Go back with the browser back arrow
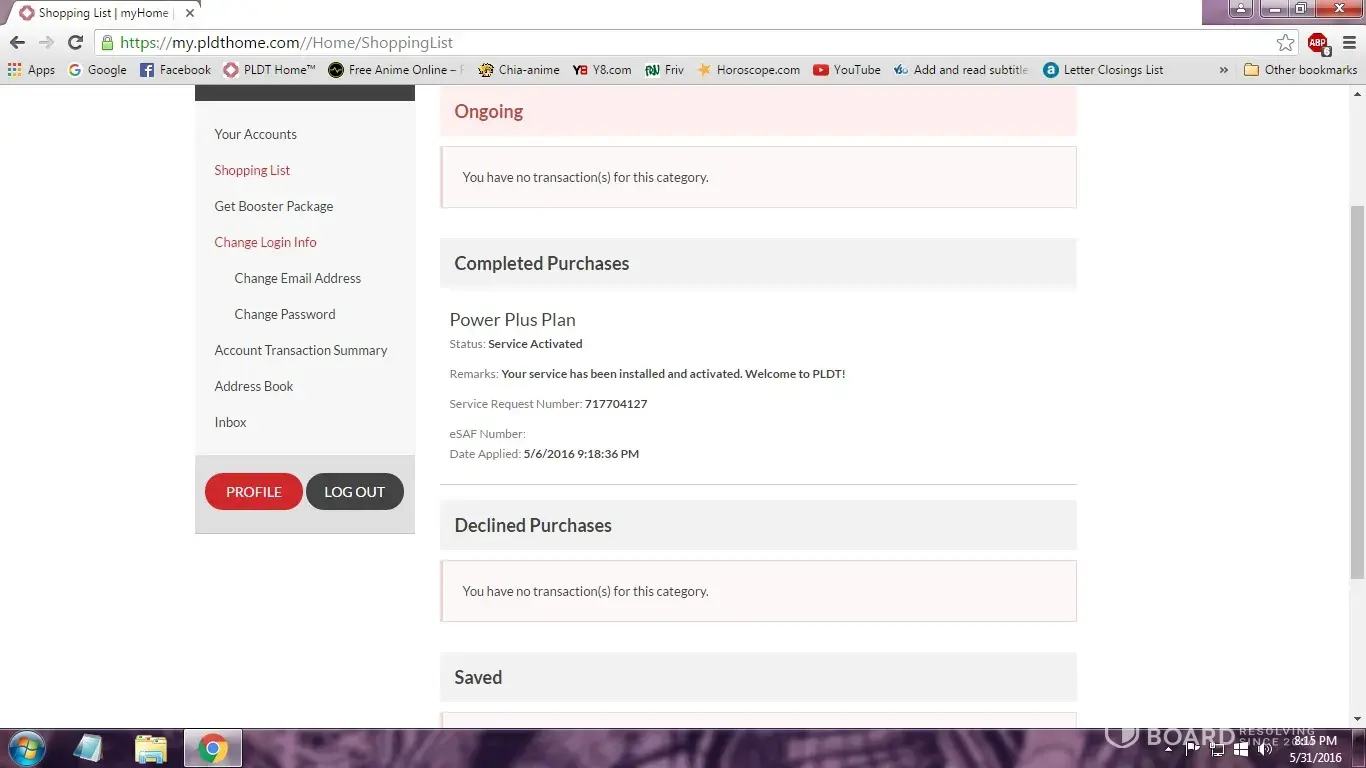The image size is (1366, 768). pos(17,42)
